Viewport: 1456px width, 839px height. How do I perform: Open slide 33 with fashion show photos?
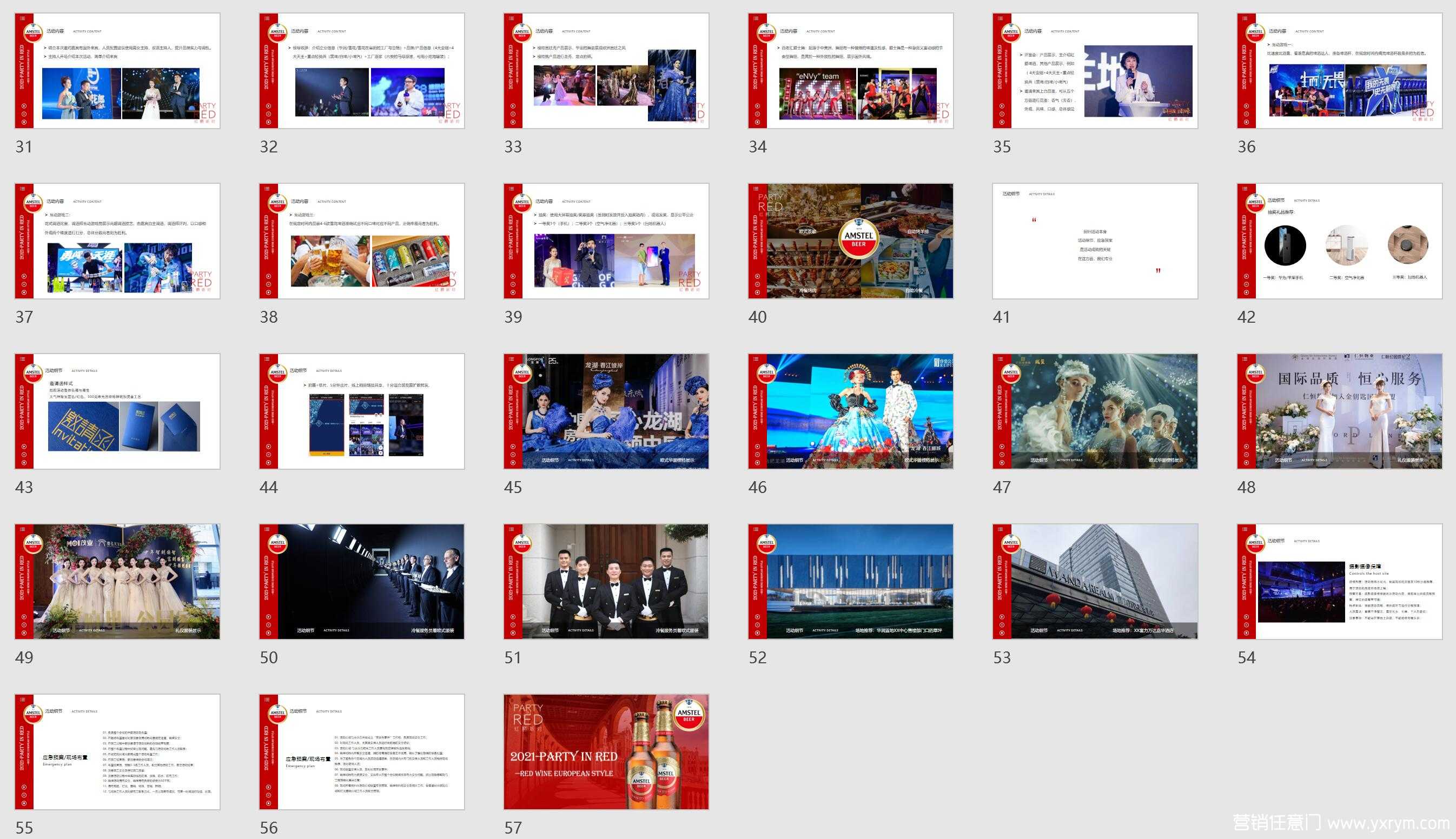606,71
